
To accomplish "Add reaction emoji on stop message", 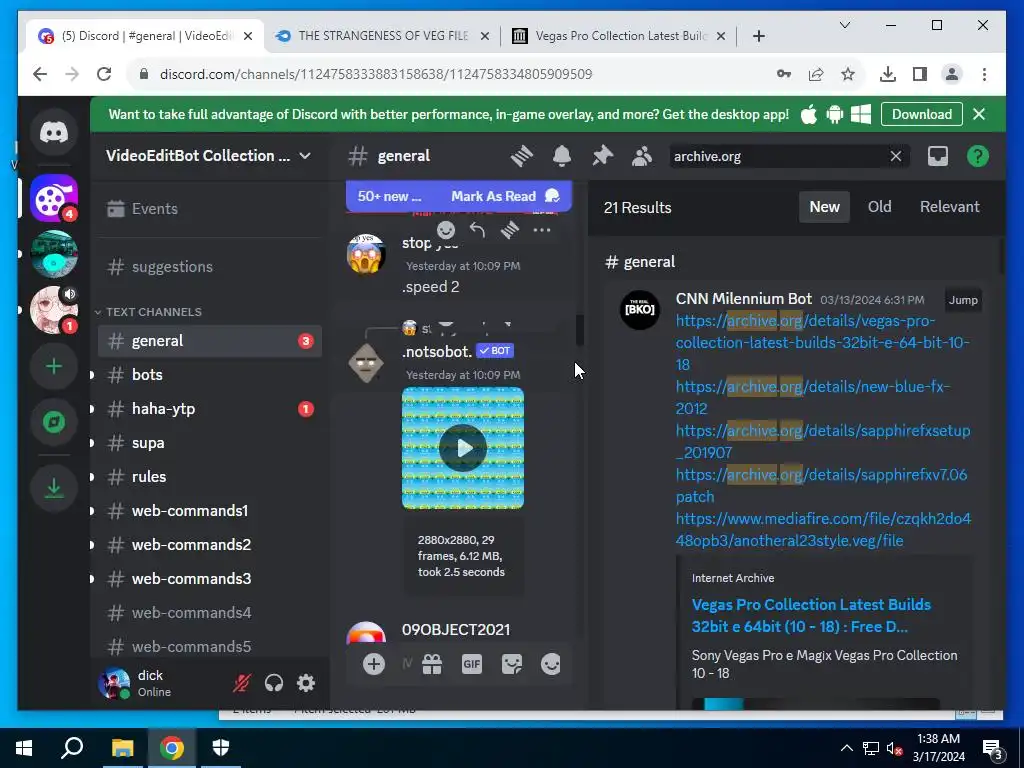I will [x=445, y=230].
